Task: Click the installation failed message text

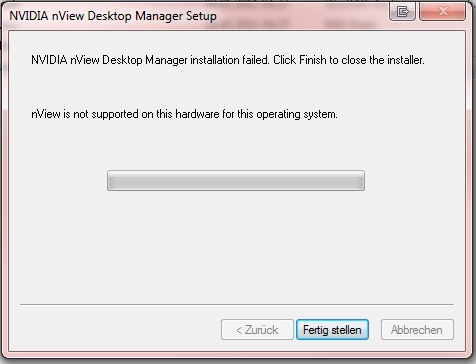Action: [228, 60]
